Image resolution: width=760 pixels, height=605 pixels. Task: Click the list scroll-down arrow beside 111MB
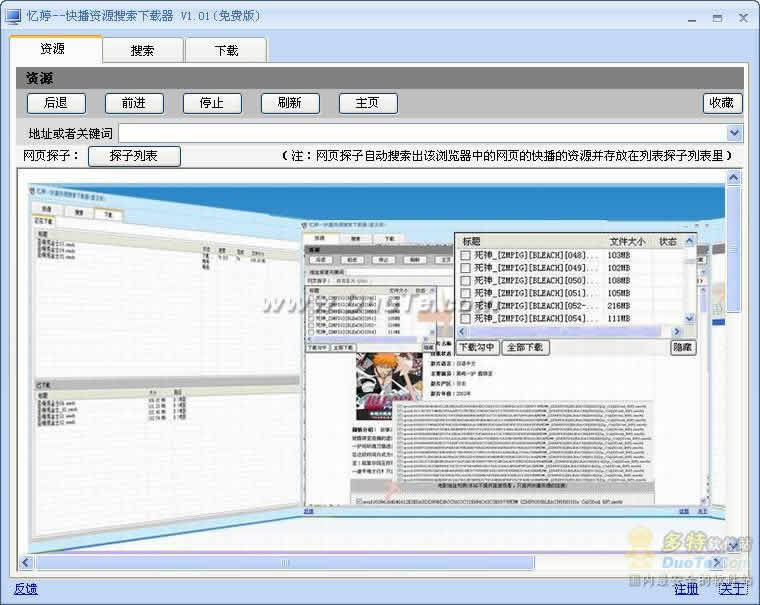coord(689,318)
